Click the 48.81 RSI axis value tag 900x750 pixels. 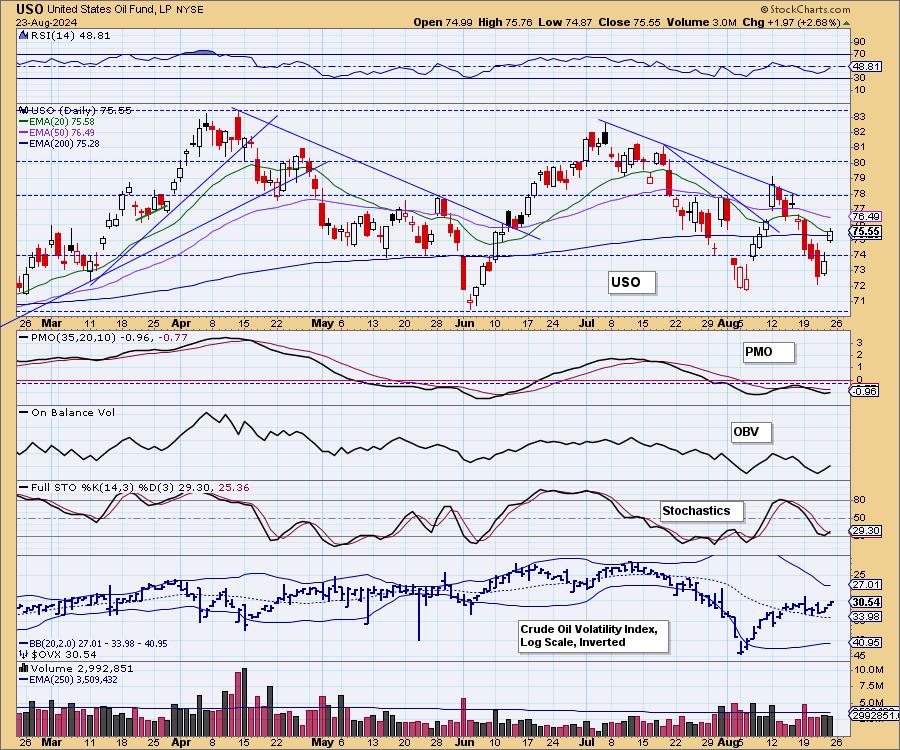(866, 67)
